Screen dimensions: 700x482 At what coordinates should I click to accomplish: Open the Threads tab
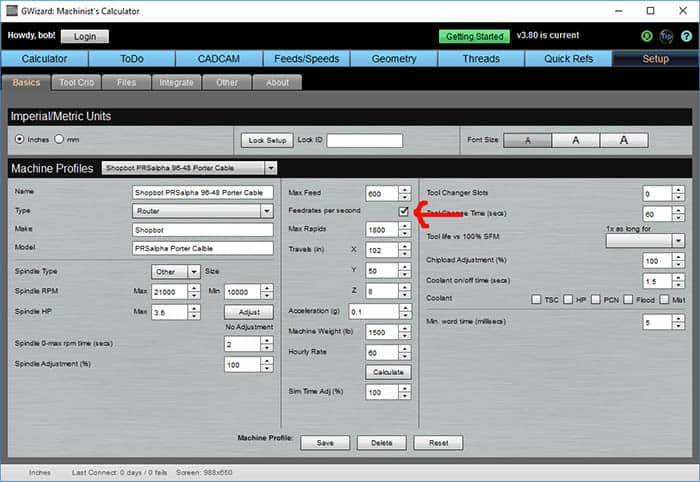481,59
